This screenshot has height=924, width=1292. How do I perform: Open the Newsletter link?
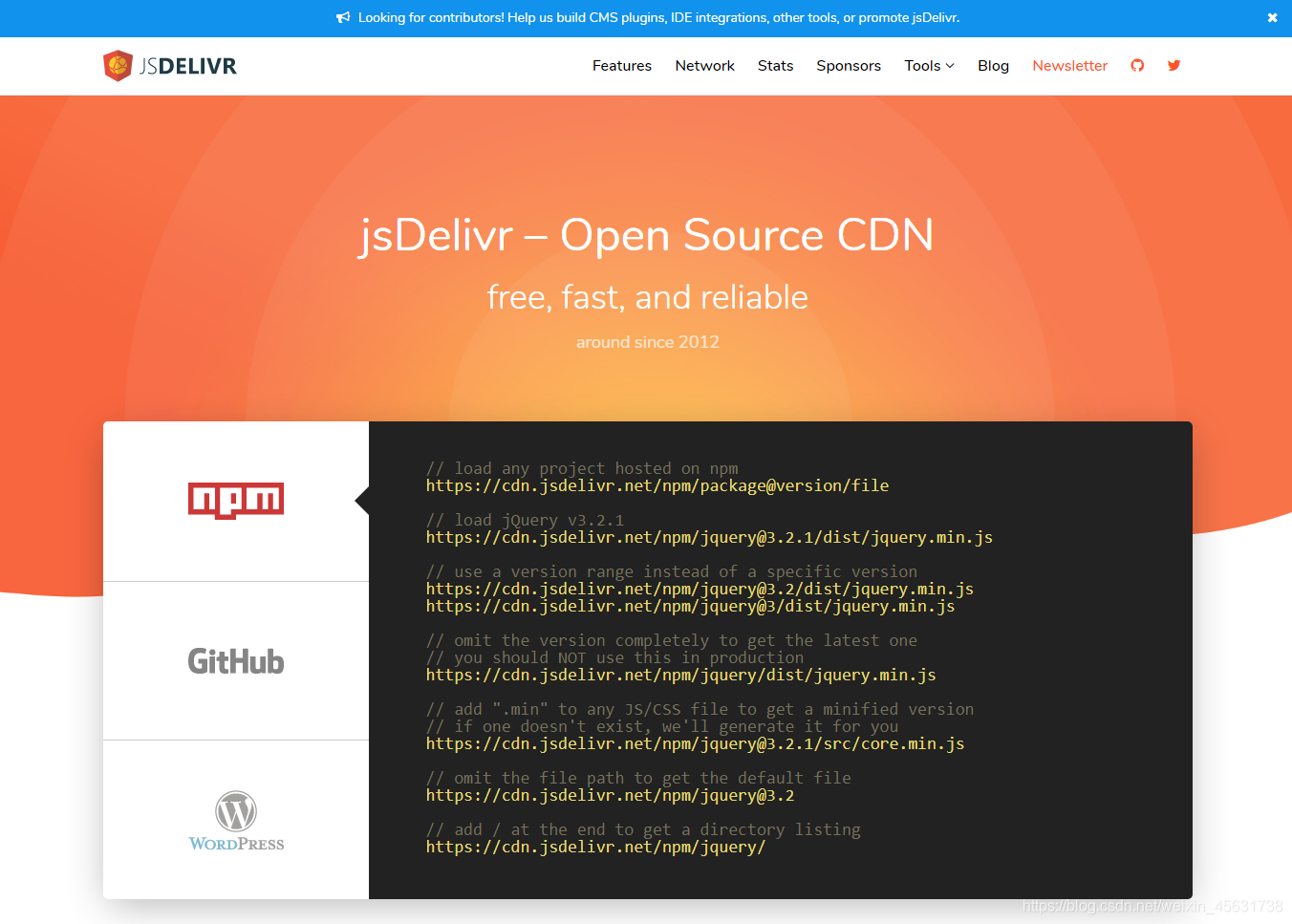[1070, 66]
